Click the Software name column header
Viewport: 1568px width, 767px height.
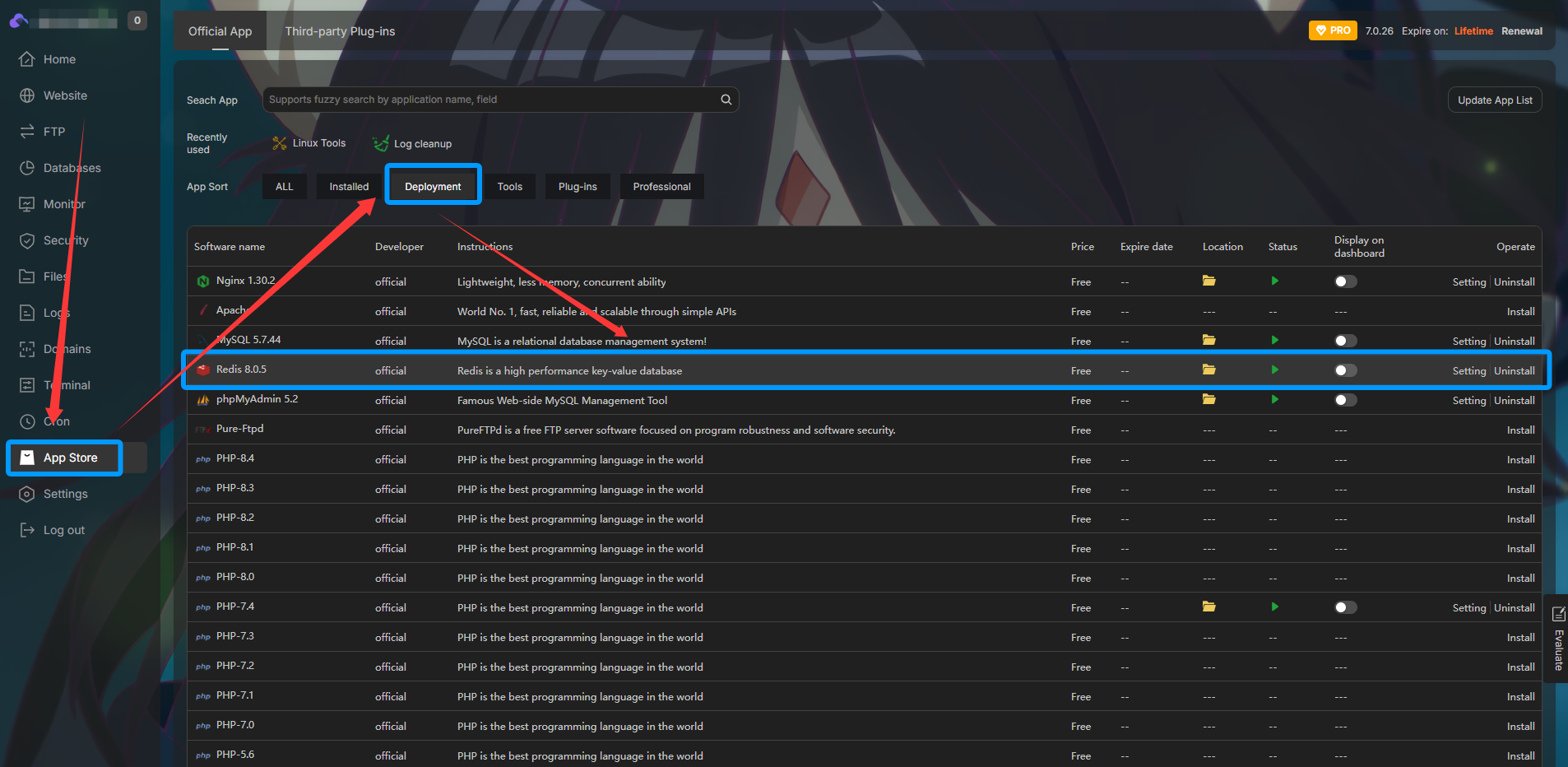click(x=230, y=247)
